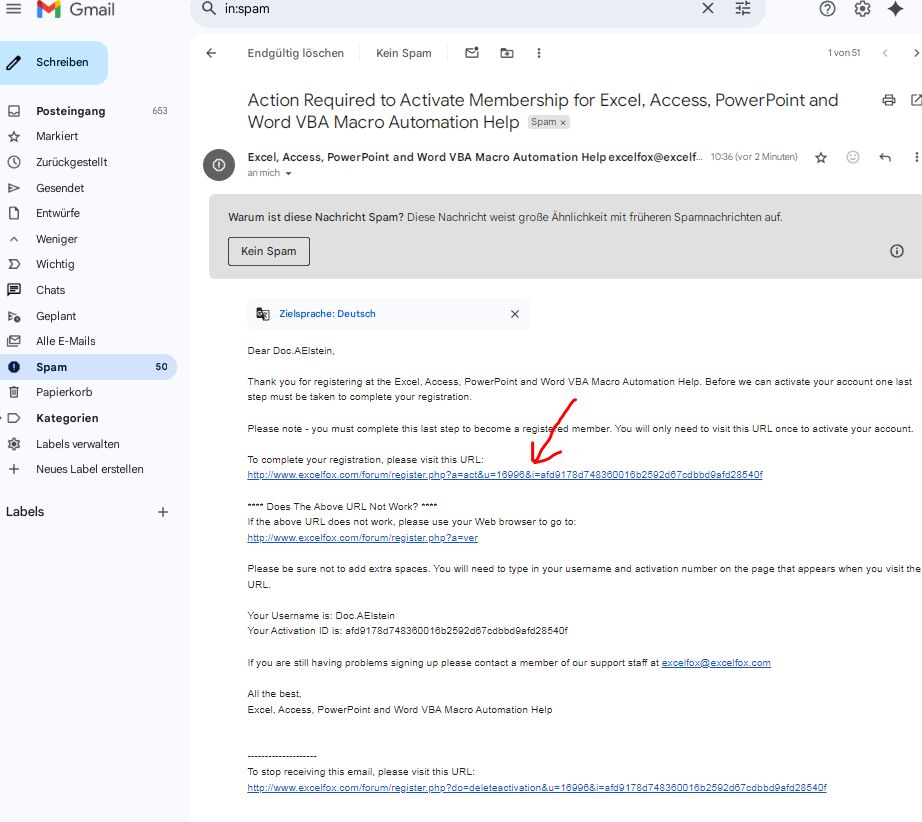Click the sender's spam avatar icon

219,165
